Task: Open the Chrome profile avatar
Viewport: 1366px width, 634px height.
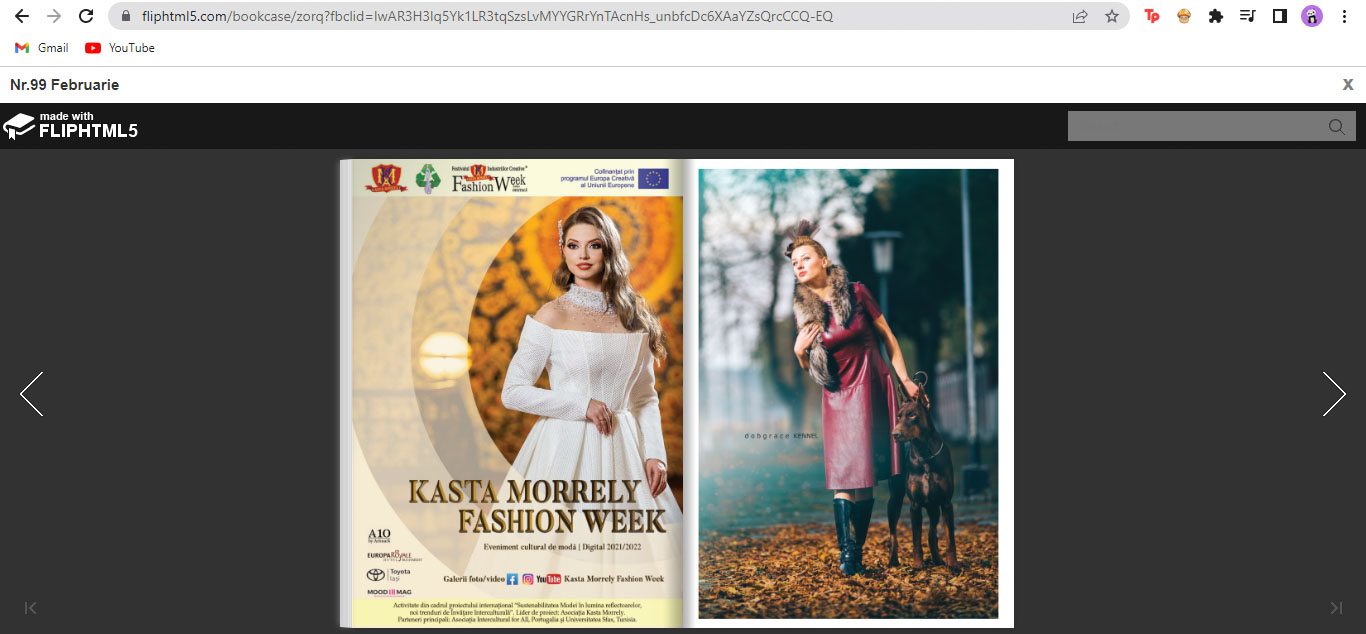Action: 1312,16
